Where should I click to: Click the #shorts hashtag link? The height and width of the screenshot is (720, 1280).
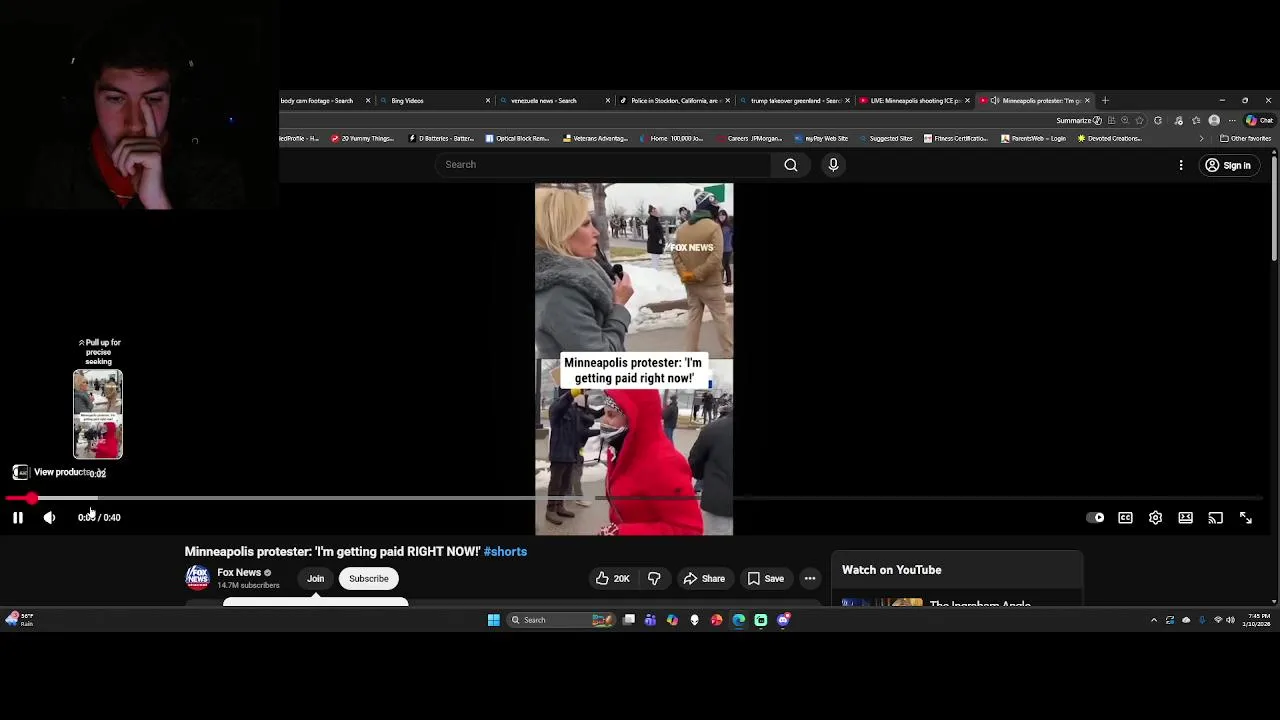point(505,551)
